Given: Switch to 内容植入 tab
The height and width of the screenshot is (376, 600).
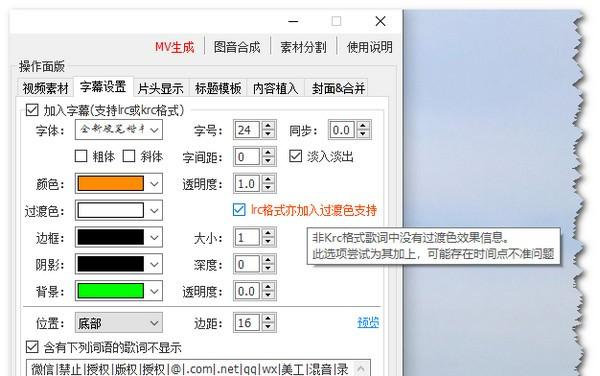Looking at the screenshot, I should click(x=276, y=88).
